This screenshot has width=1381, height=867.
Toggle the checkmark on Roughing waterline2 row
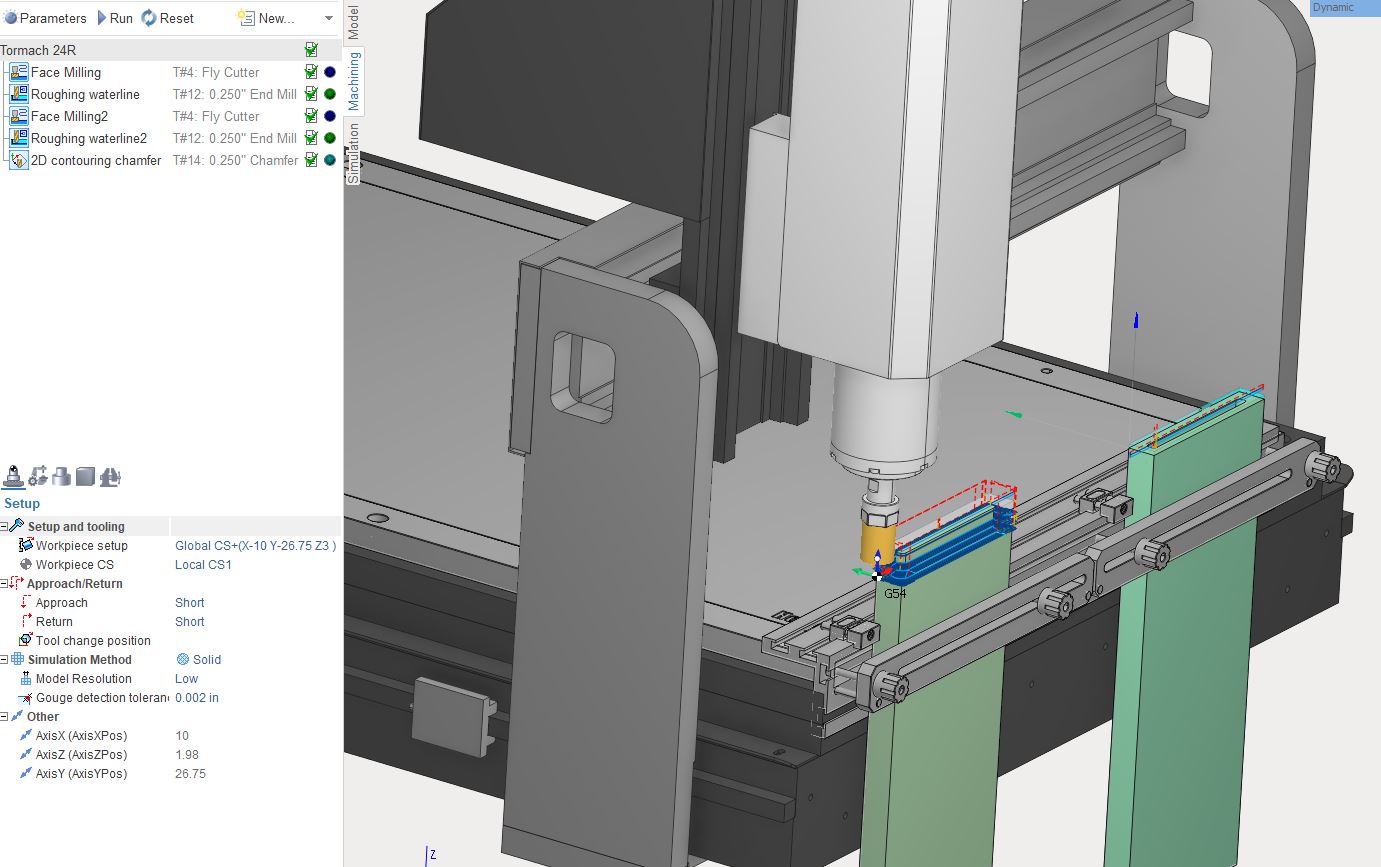311,138
